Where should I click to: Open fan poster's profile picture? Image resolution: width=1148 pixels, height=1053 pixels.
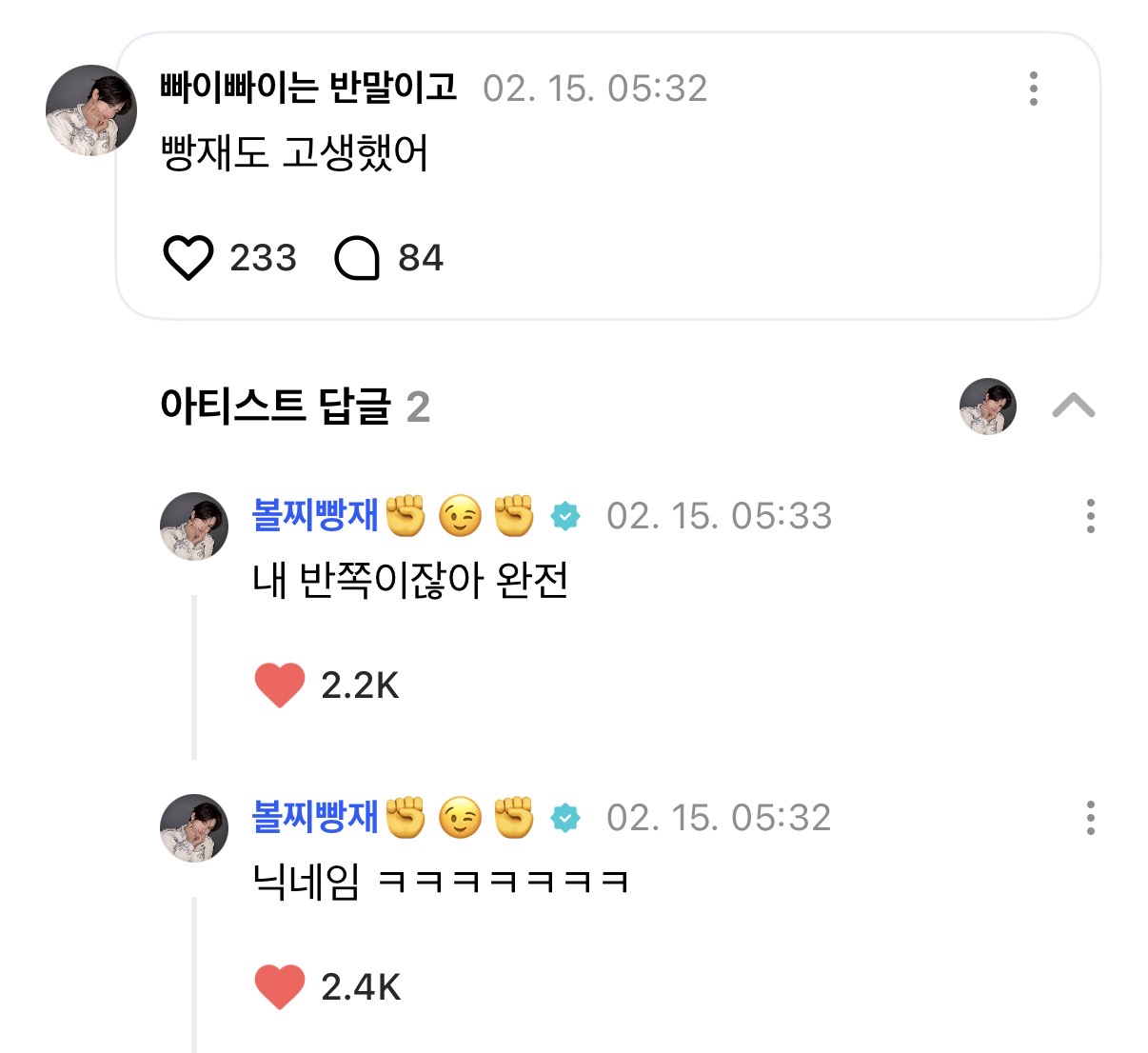91,110
